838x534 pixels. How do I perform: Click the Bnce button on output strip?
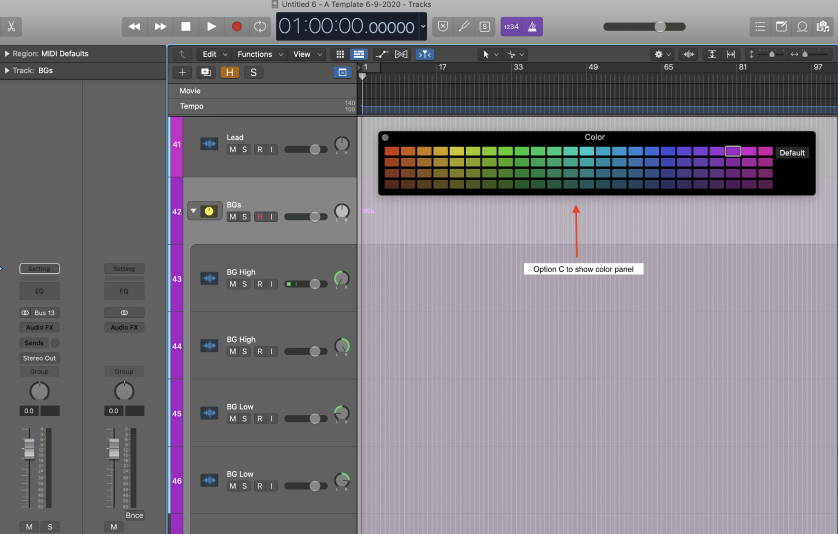[x=134, y=515]
